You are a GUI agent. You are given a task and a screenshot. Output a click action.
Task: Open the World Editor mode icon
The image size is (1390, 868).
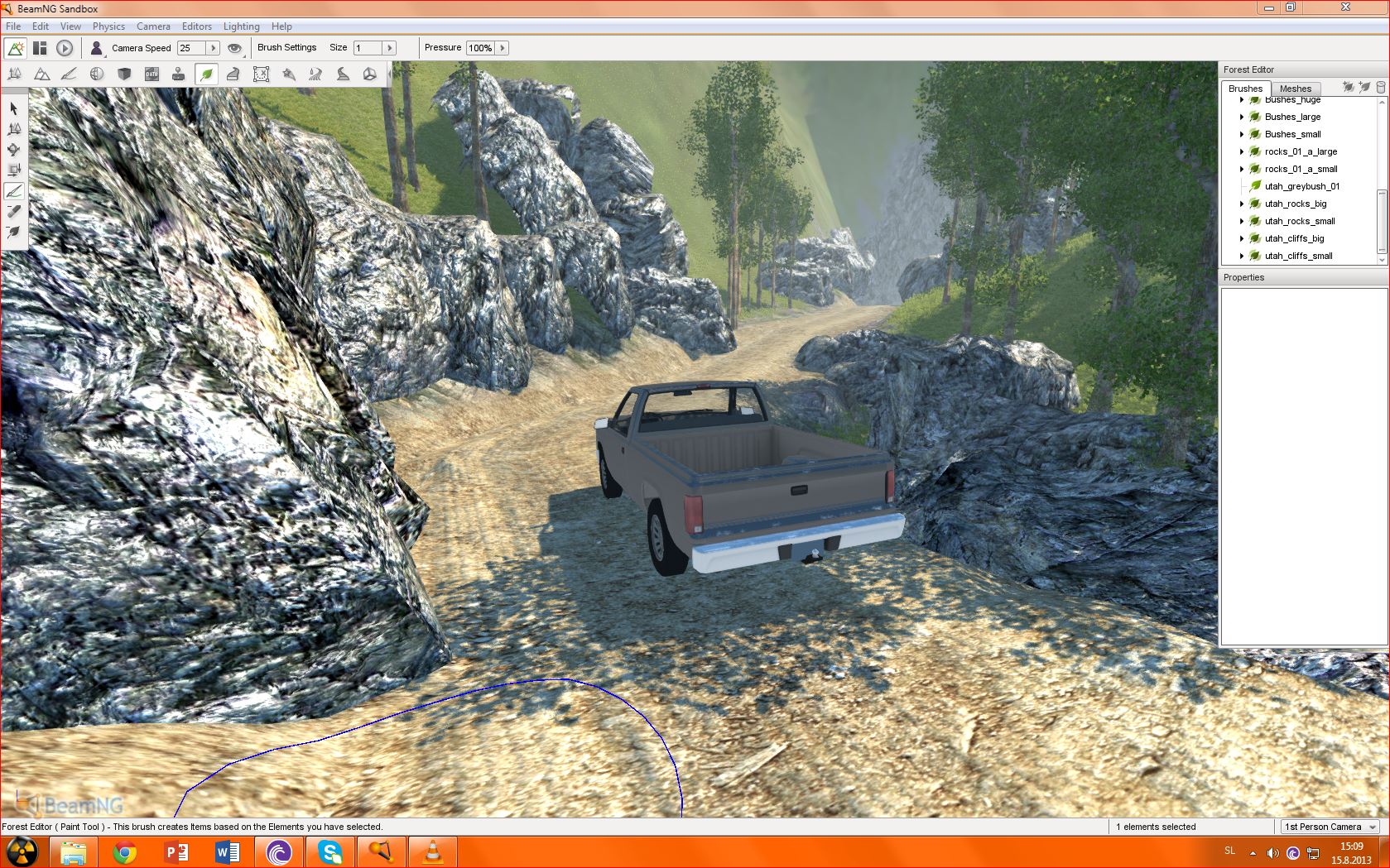[15, 48]
